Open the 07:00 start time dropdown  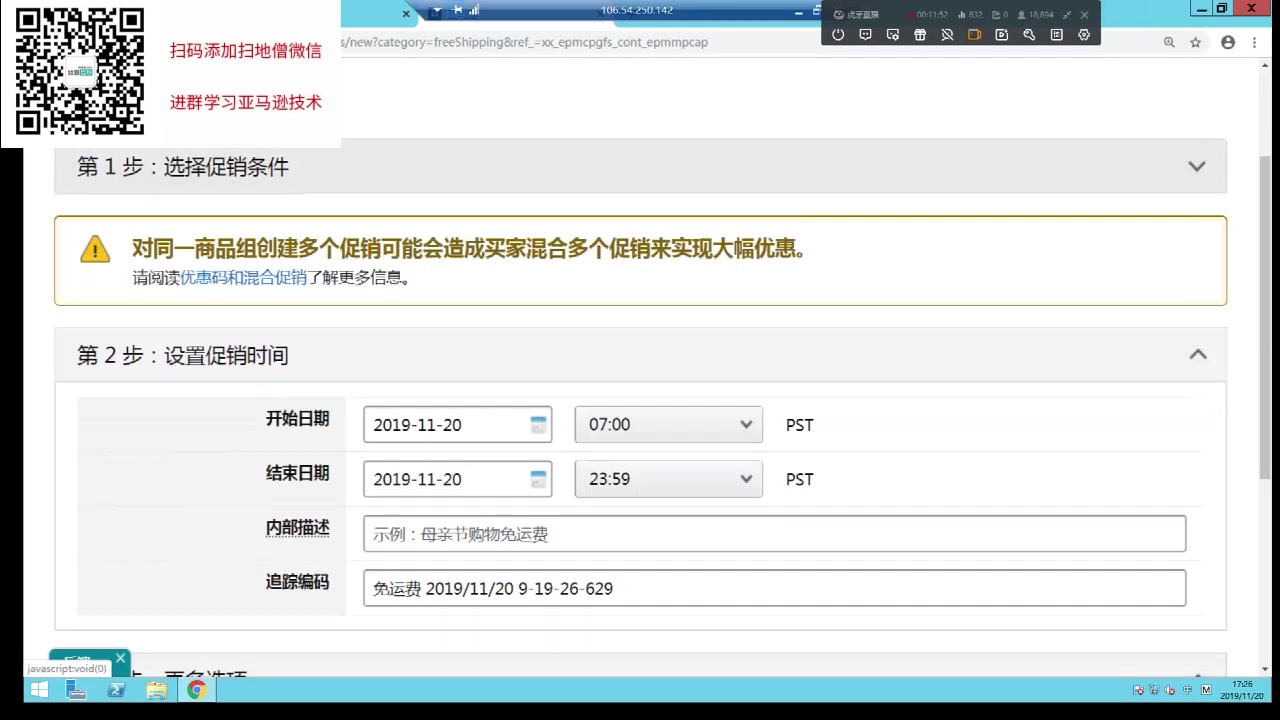coord(668,424)
